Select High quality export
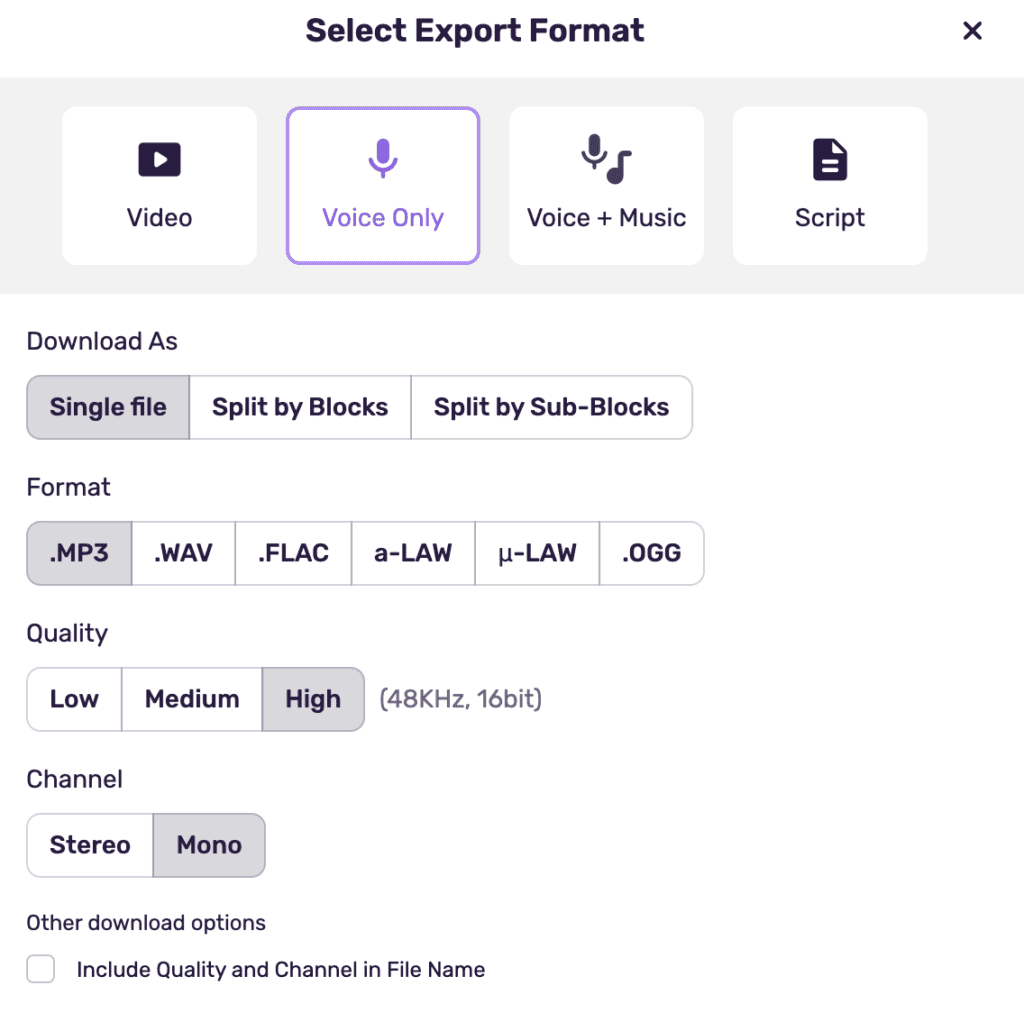The image size is (1024, 1013). 313,699
